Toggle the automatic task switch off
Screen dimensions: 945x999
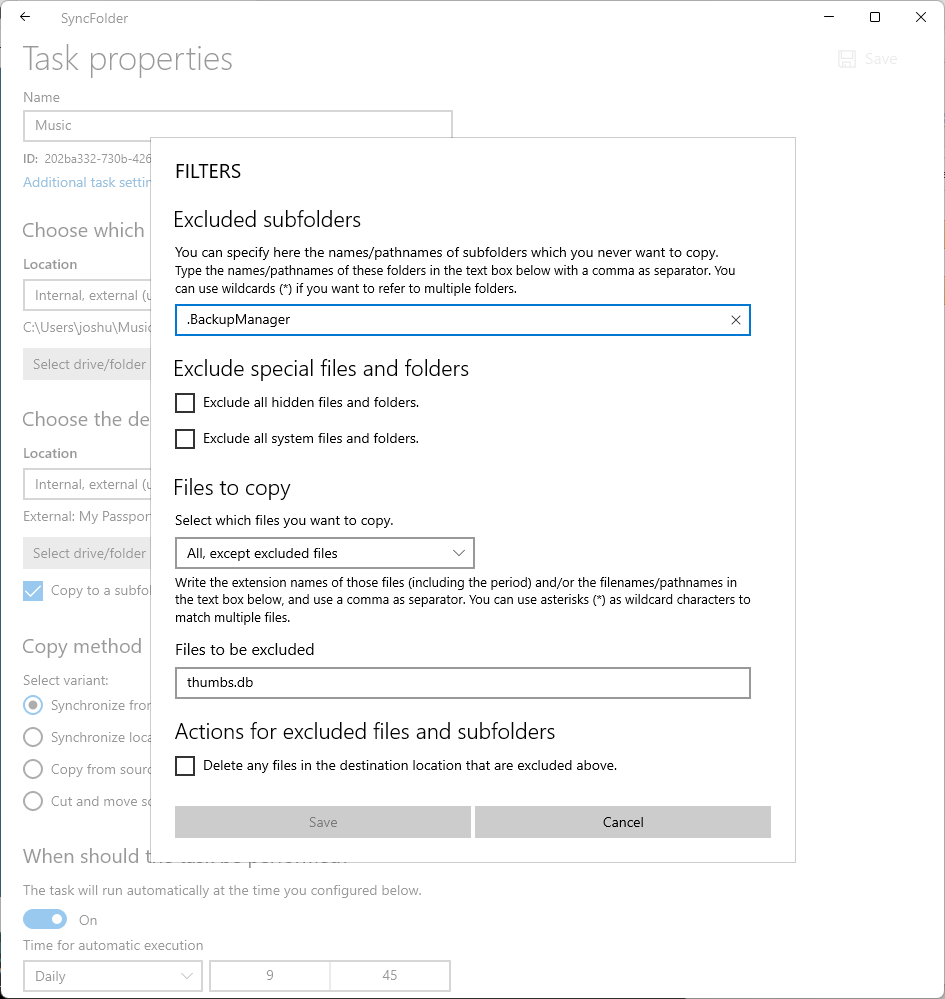(x=45, y=920)
